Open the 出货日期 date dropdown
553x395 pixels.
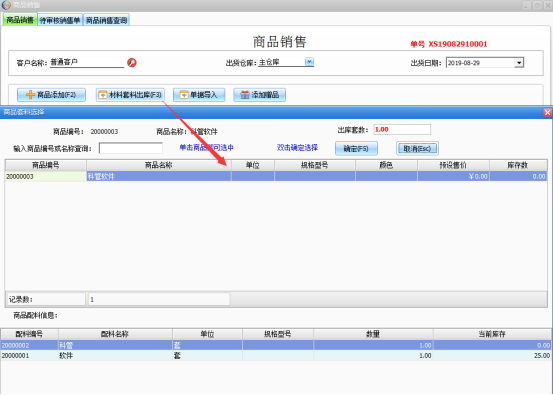(519, 63)
